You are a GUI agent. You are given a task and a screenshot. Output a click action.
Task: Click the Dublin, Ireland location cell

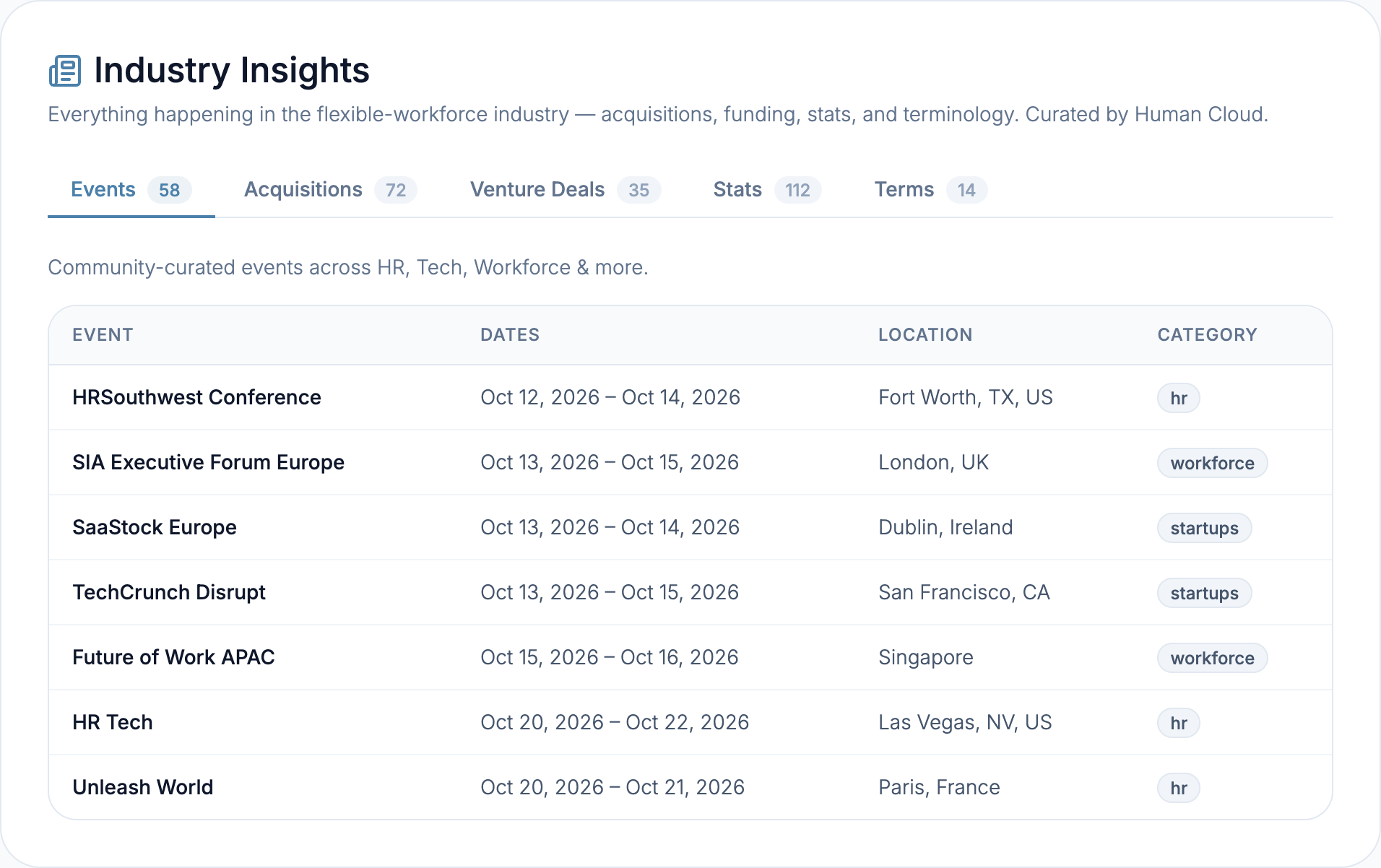945,527
